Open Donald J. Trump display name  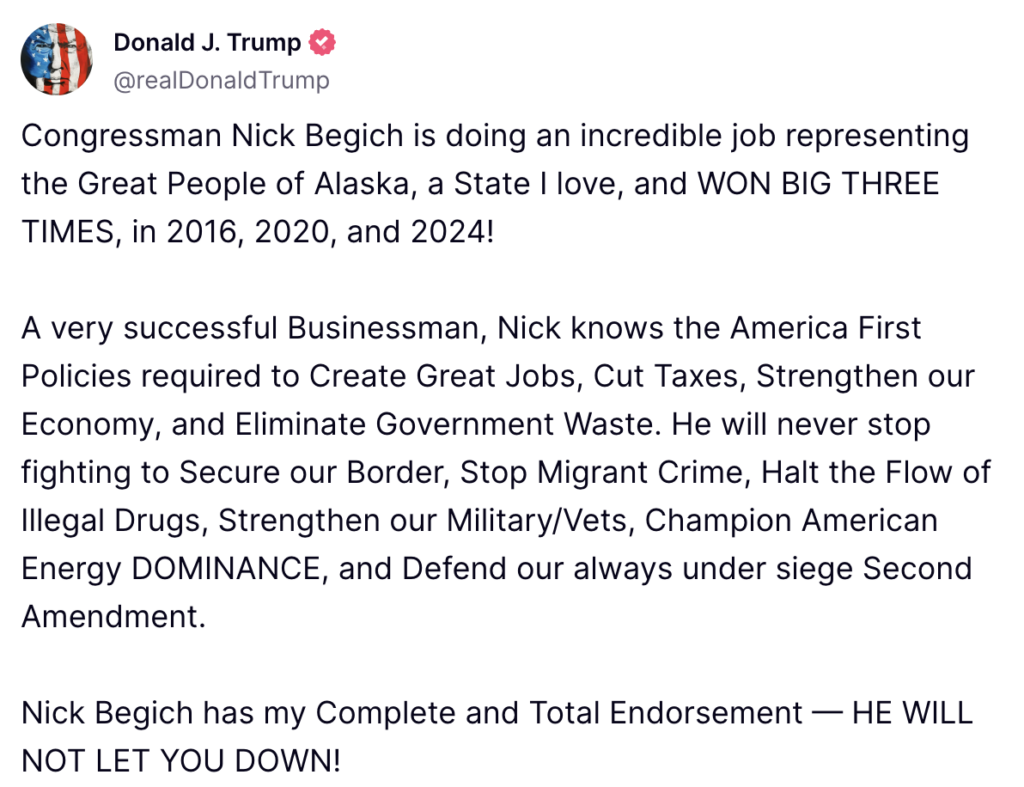point(206,42)
